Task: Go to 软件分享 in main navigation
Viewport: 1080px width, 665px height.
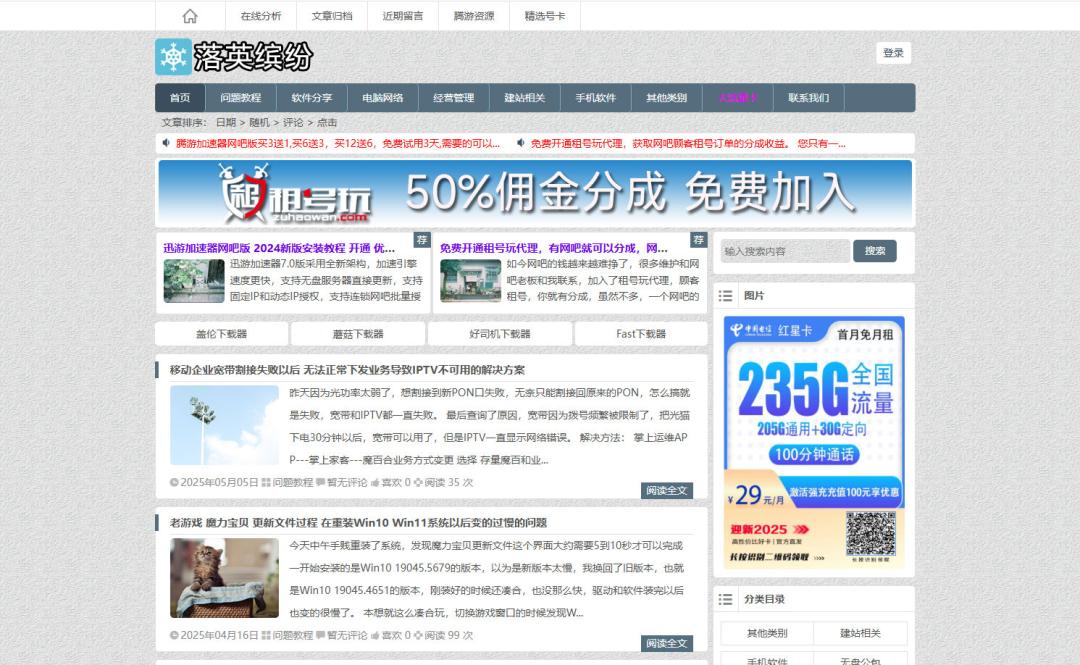Action: (x=312, y=98)
